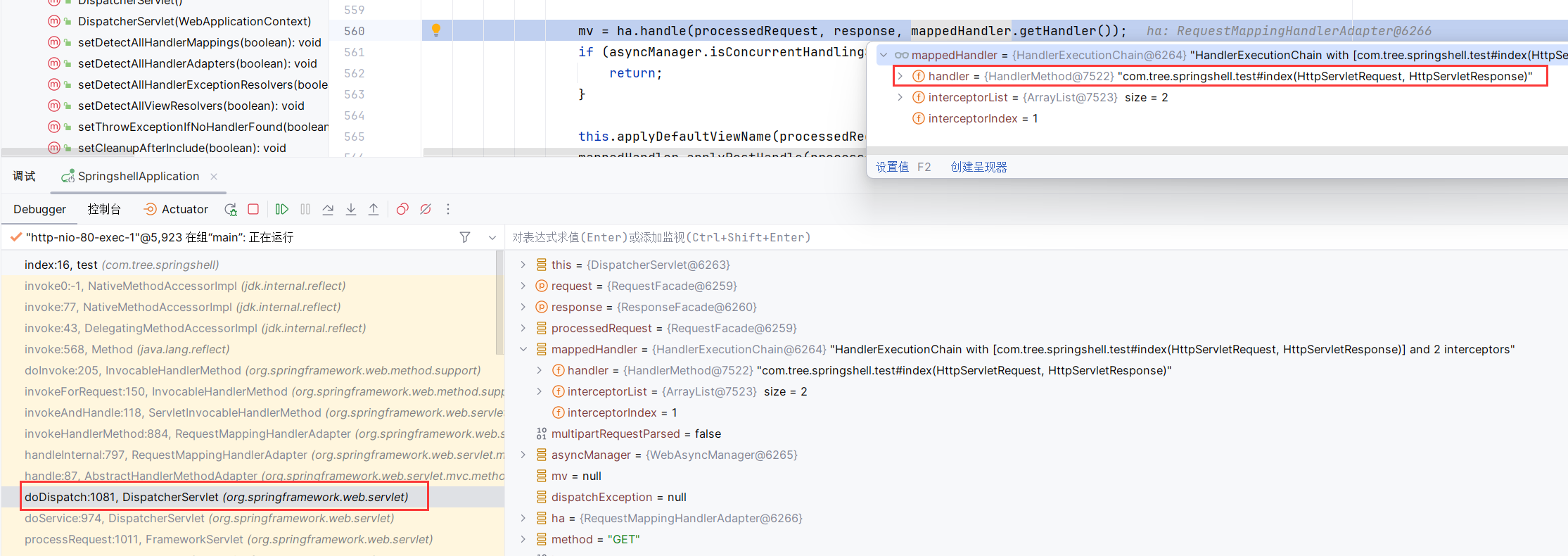The height and width of the screenshot is (556, 1568).
Task: Expand interceptorList in the variables pane
Action: click(539, 391)
